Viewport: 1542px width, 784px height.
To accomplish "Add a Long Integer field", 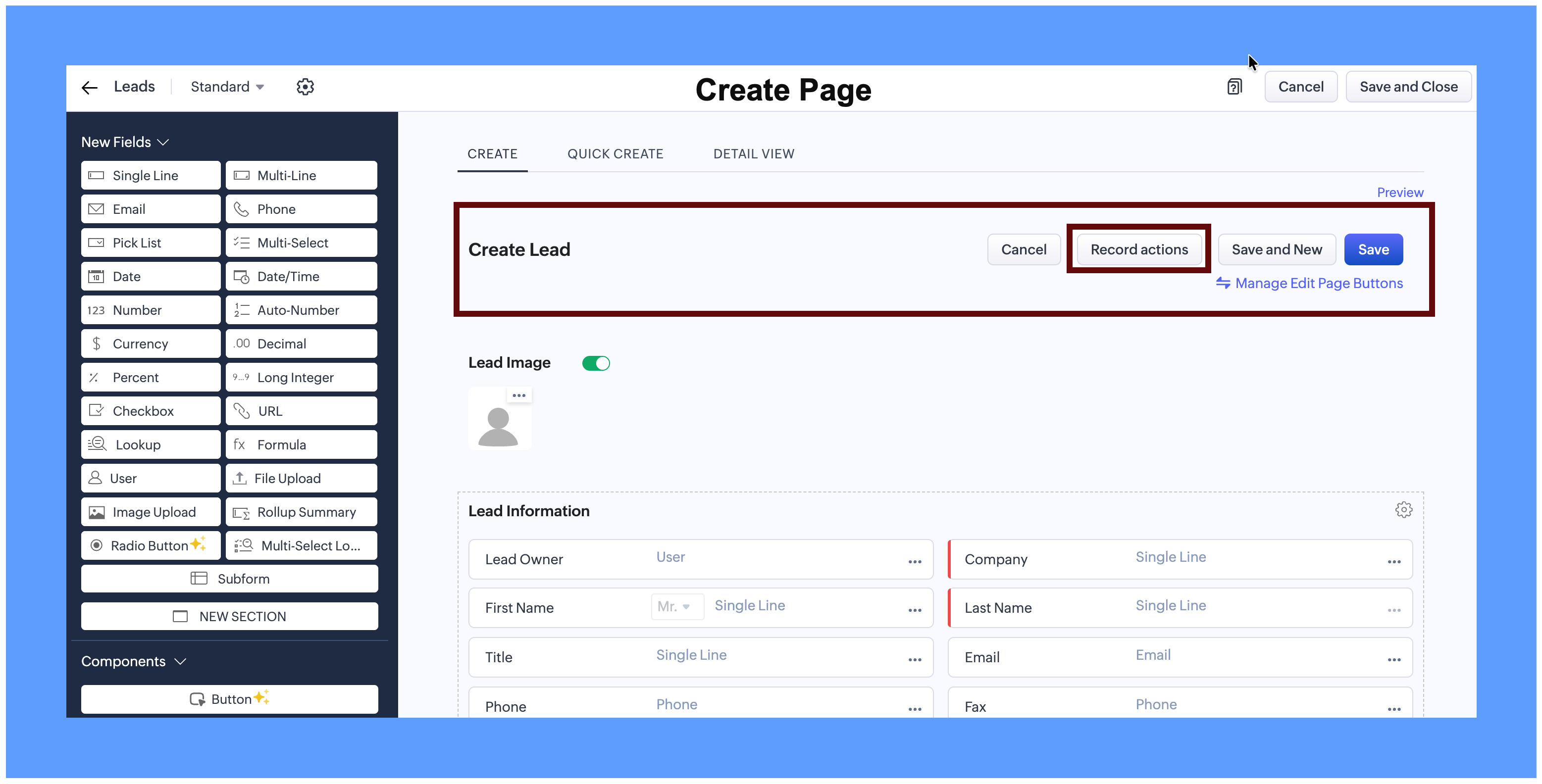I will (x=302, y=378).
